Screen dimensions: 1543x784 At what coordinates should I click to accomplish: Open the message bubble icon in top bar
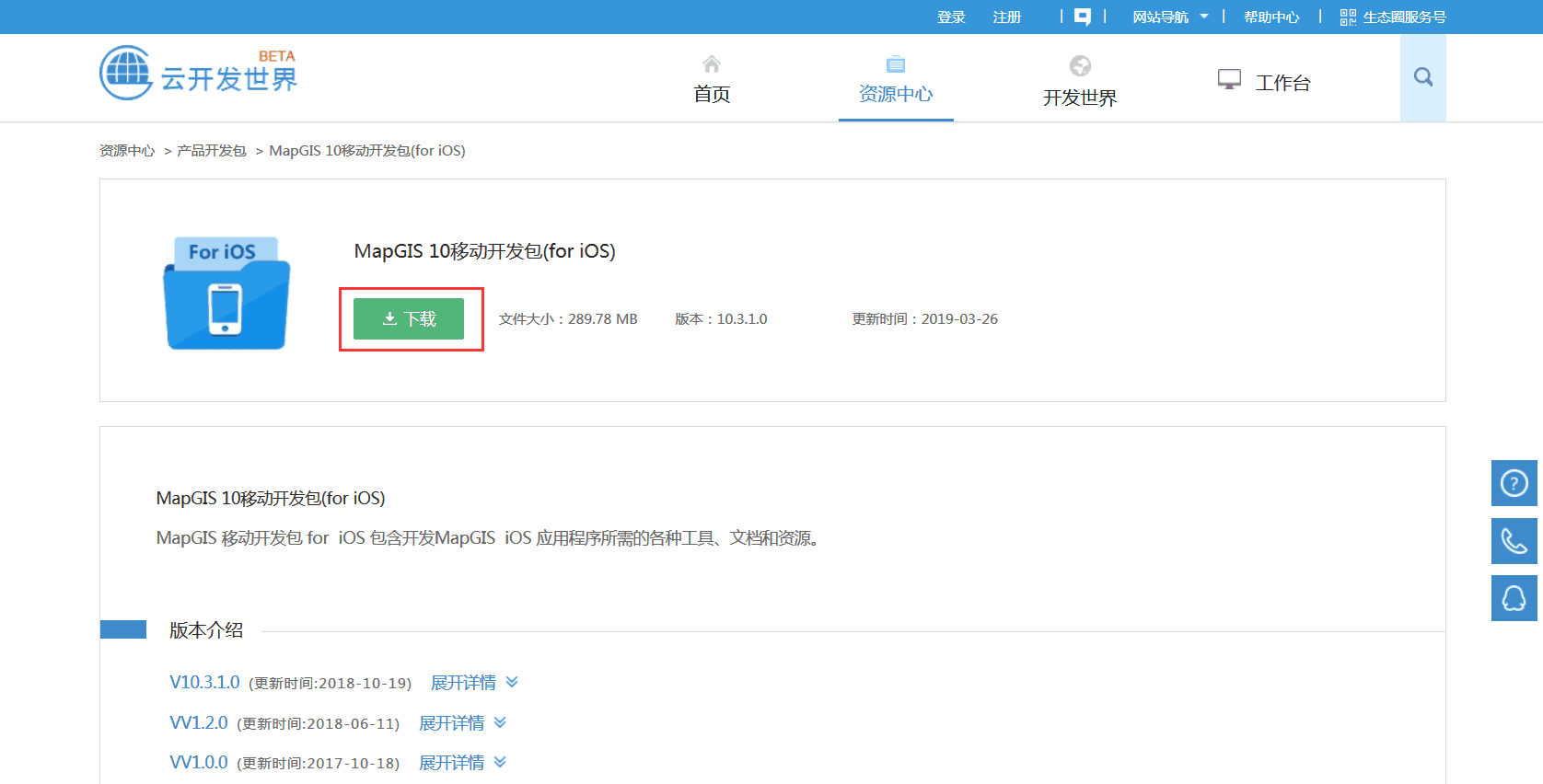click(1083, 17)
